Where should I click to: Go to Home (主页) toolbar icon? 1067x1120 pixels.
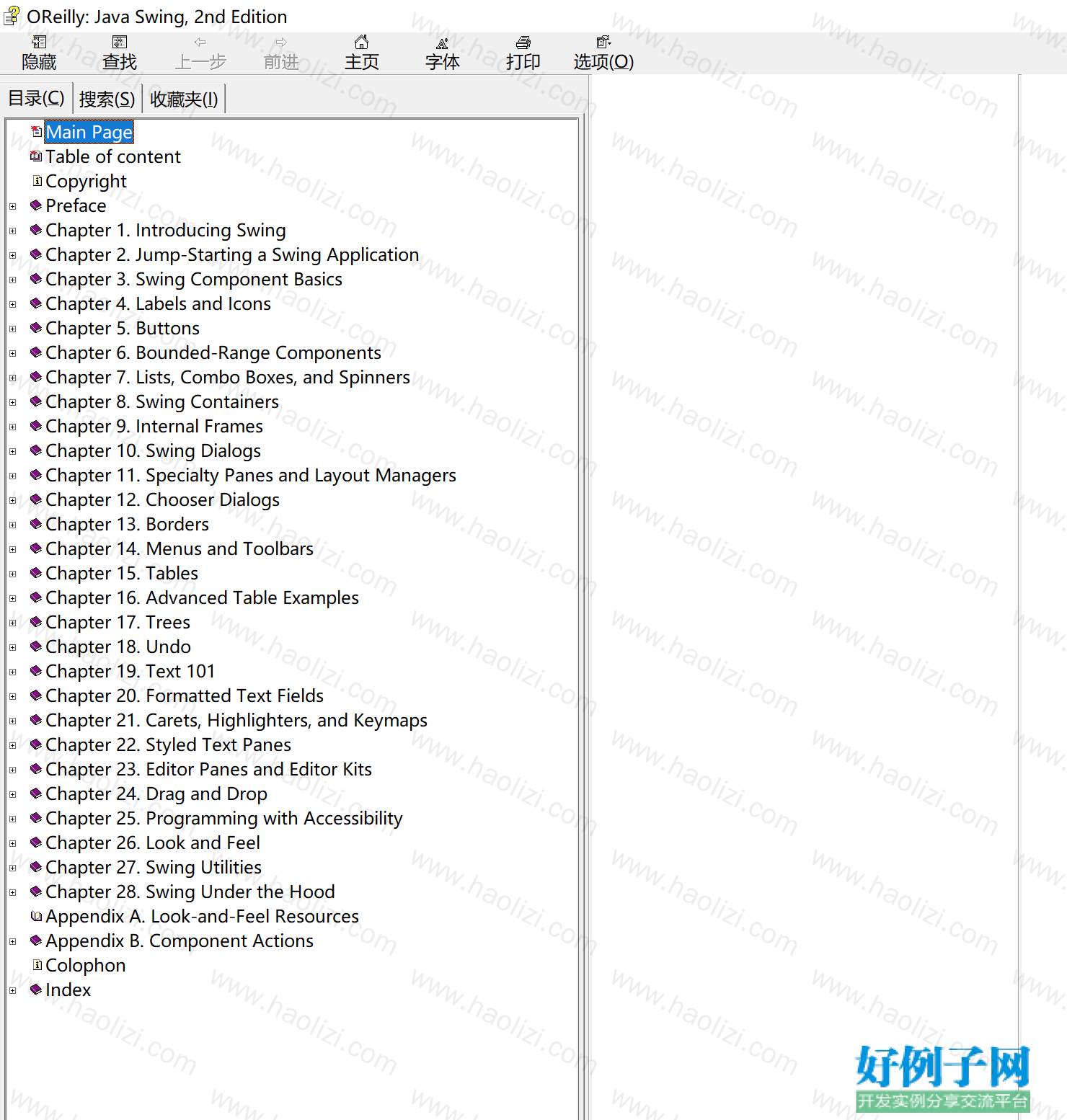pos(362,43)
